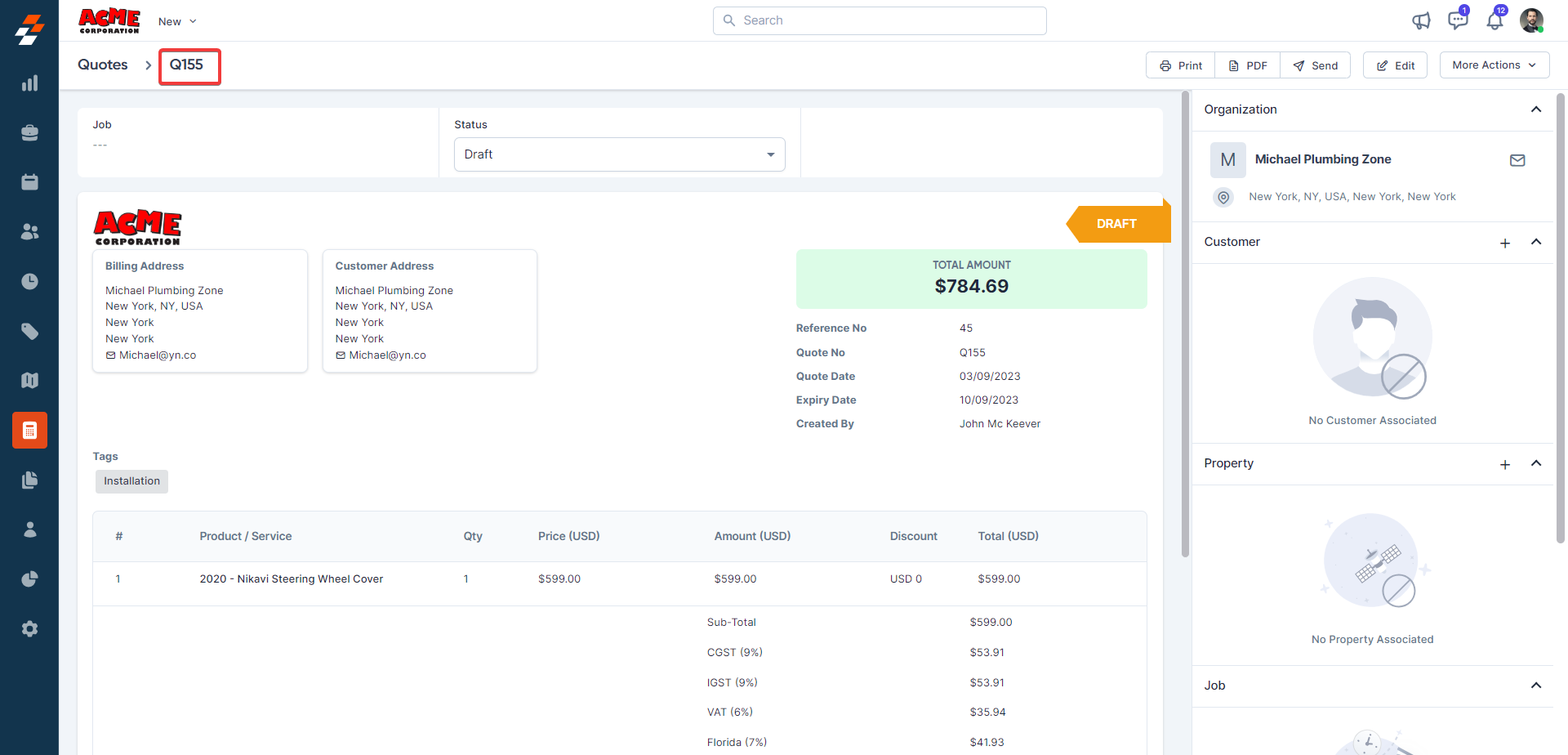
Task: Expand the New dropdown menu
Action: pos(177,21)
